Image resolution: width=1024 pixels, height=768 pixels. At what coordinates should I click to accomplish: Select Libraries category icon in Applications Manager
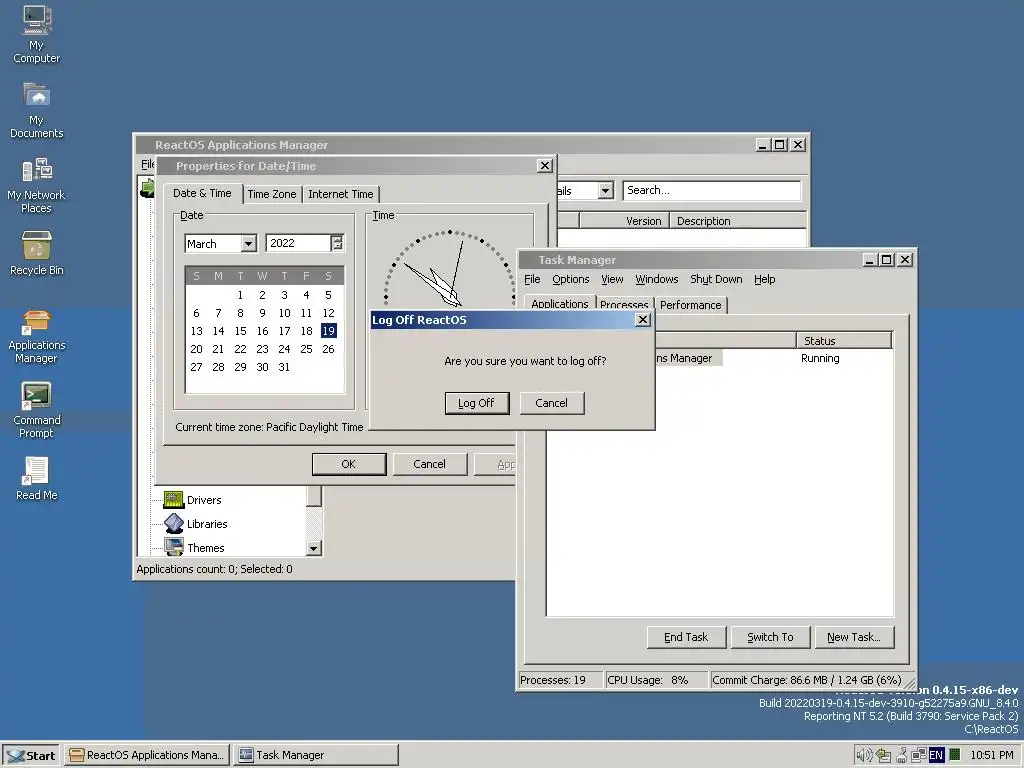tap(174, 524)
